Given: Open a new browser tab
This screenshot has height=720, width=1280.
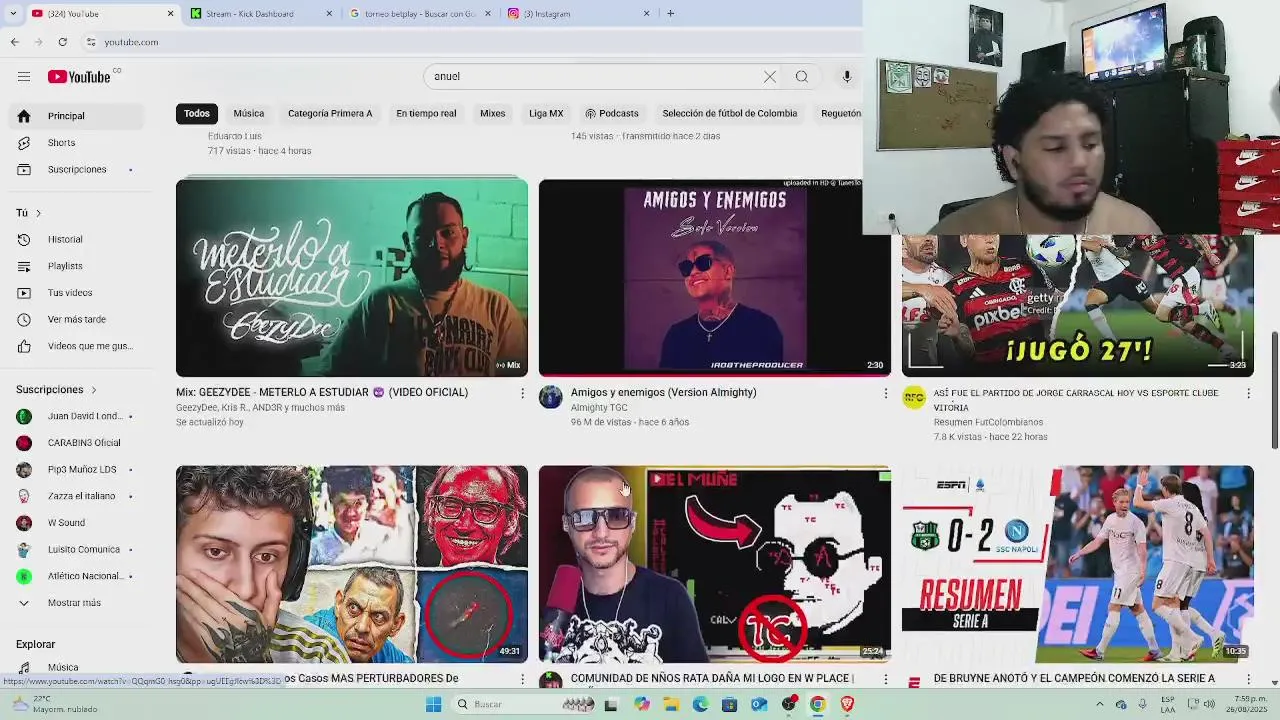Looking at the screenshot, I should coord(670,14).
